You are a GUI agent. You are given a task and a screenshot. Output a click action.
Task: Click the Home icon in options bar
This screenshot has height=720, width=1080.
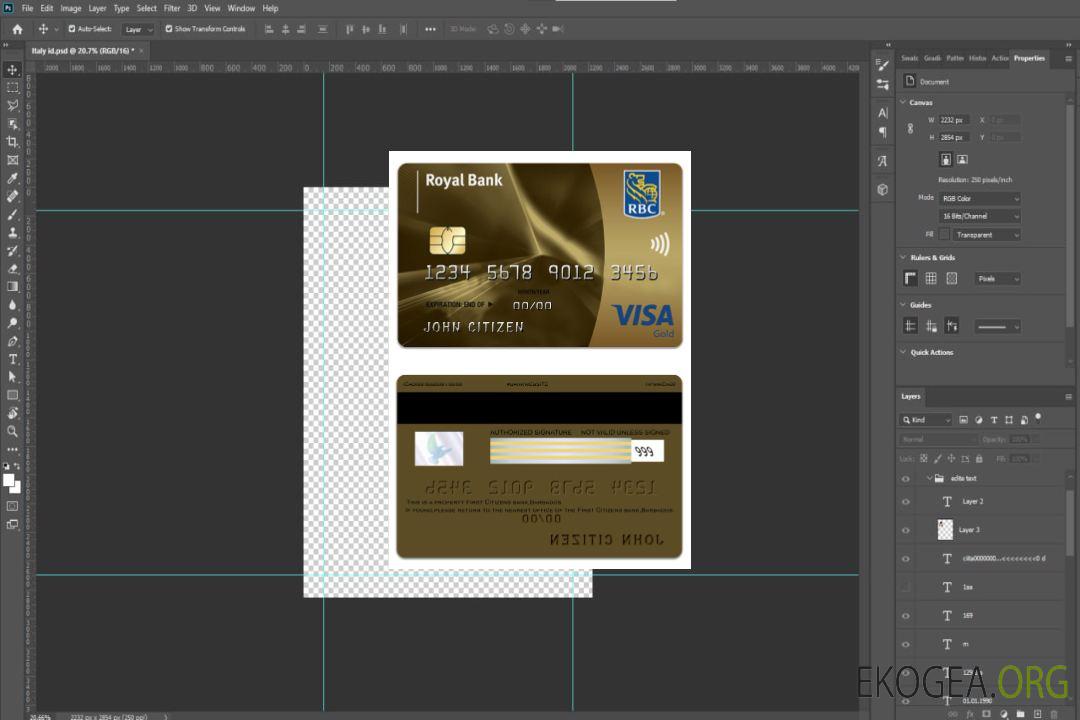pyautogui.click(x=17, y=29)
